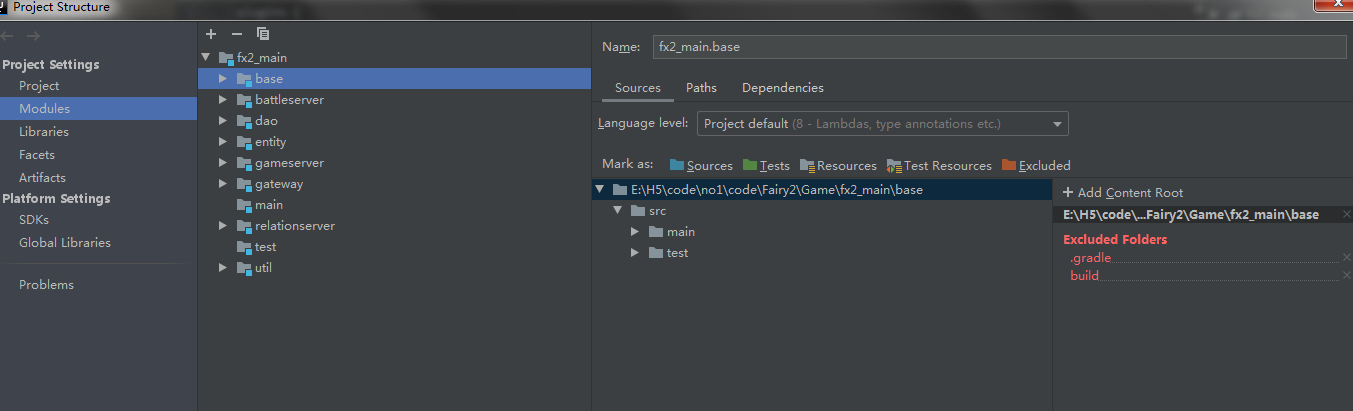This screenshot has width=1353, height=411.
Task: Open the Paths tab
Action: [x=701, y=88]
